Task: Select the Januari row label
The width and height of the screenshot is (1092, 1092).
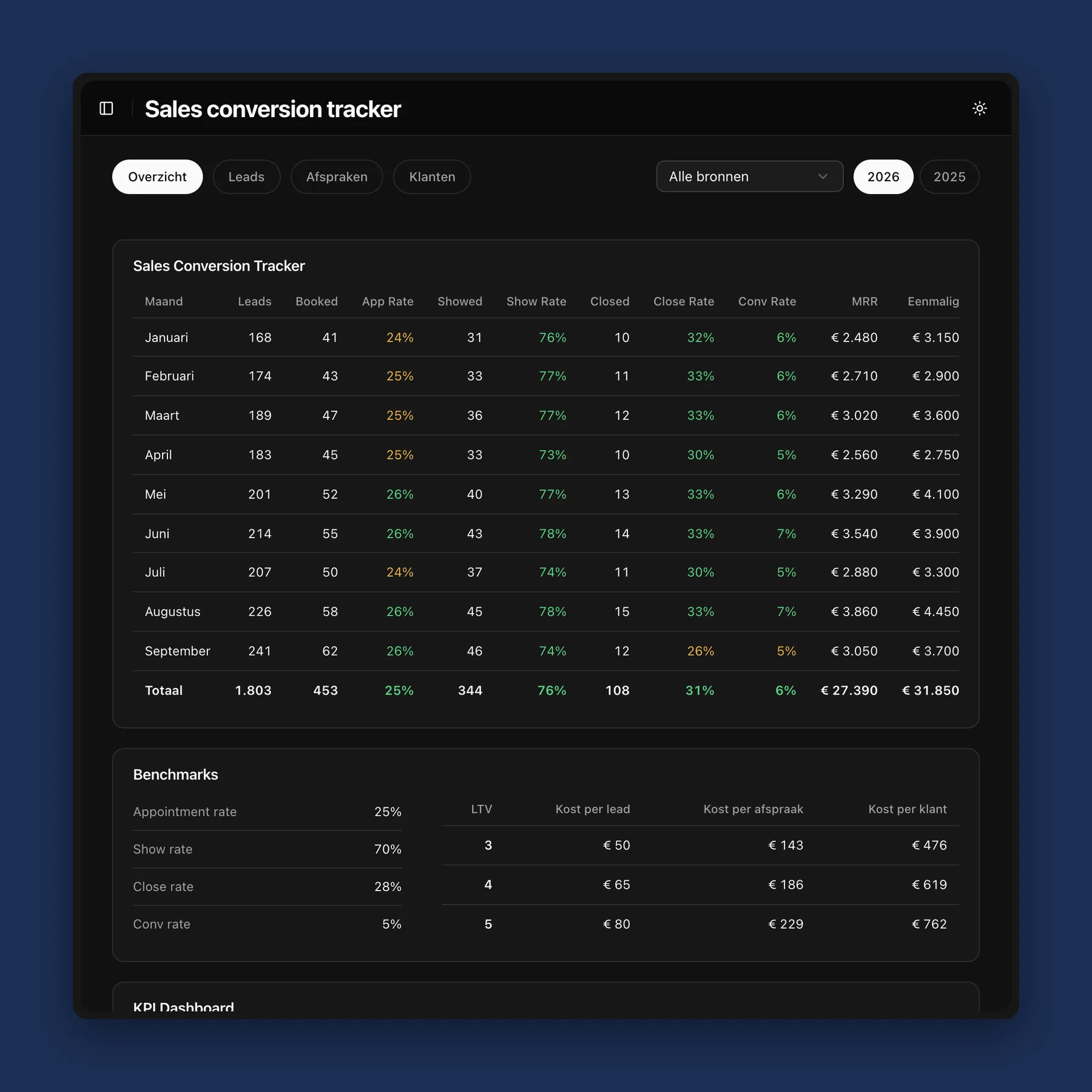Action: (166, 337)
